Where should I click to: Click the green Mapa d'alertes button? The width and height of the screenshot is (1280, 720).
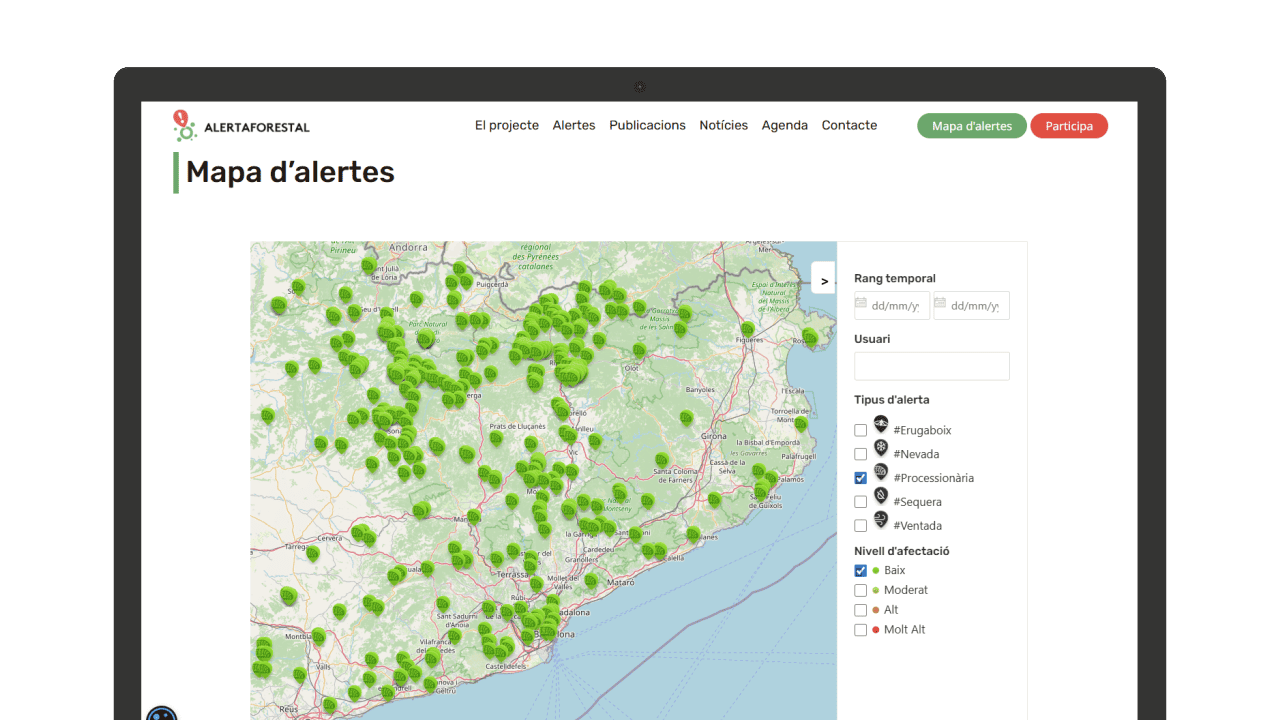971,126
